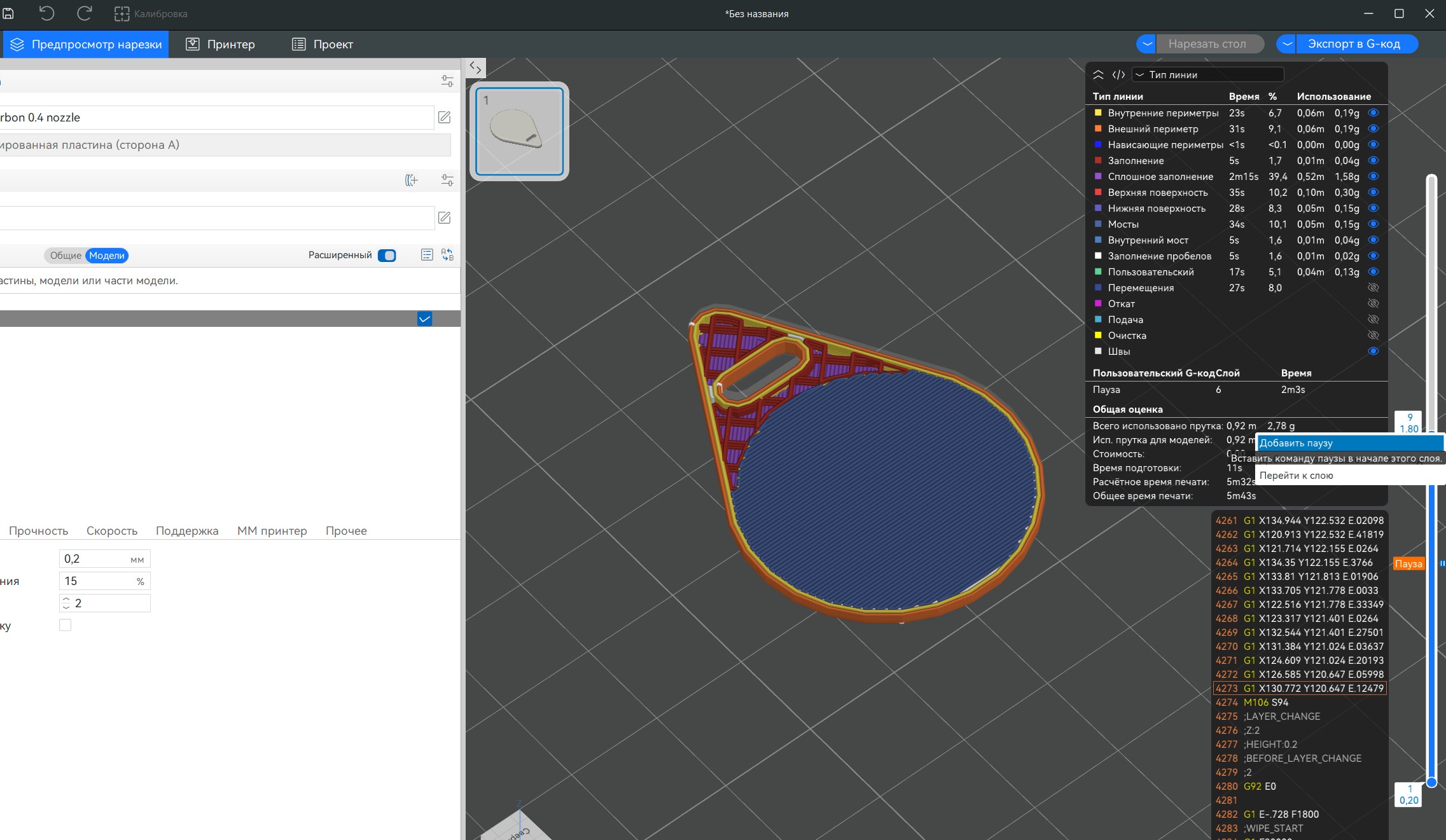This screenshot has height=840, width=1446.
Task: Toggle the Advanced mode switch
Action: (x=387, y=256)
